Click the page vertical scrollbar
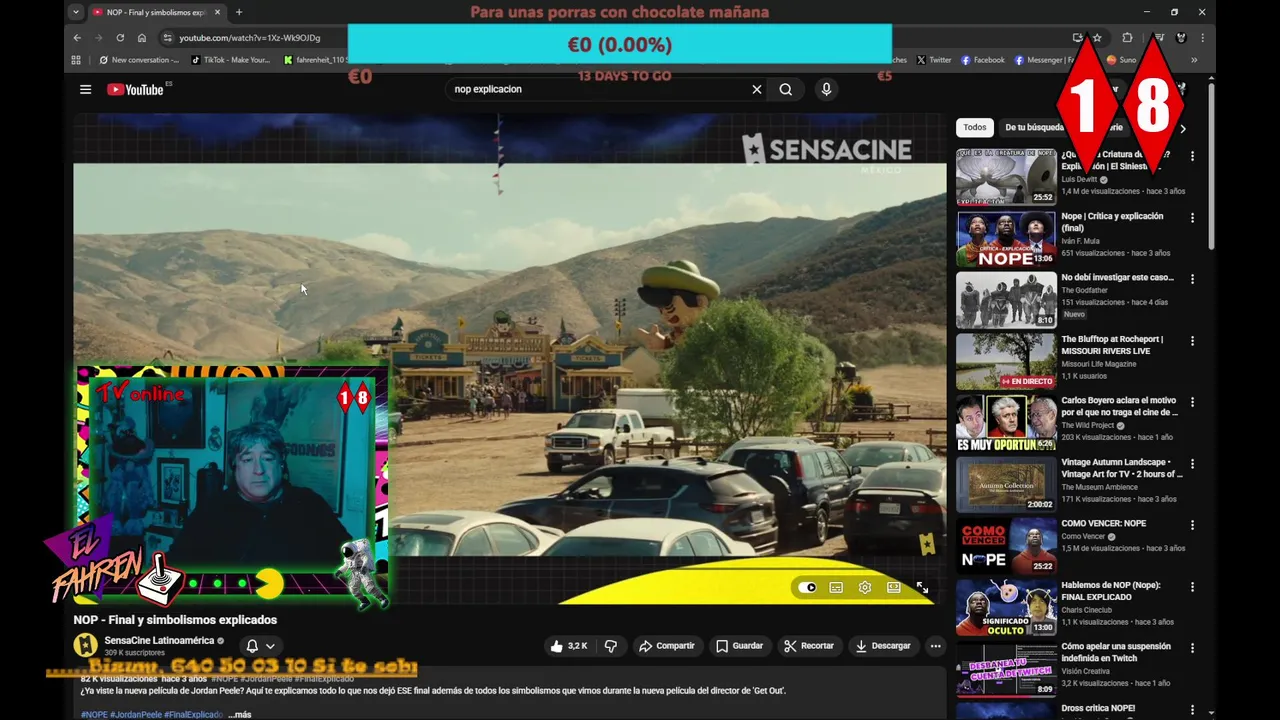Image resolution: width=1280 pixels, height=720 pixels. [1211, 165]
